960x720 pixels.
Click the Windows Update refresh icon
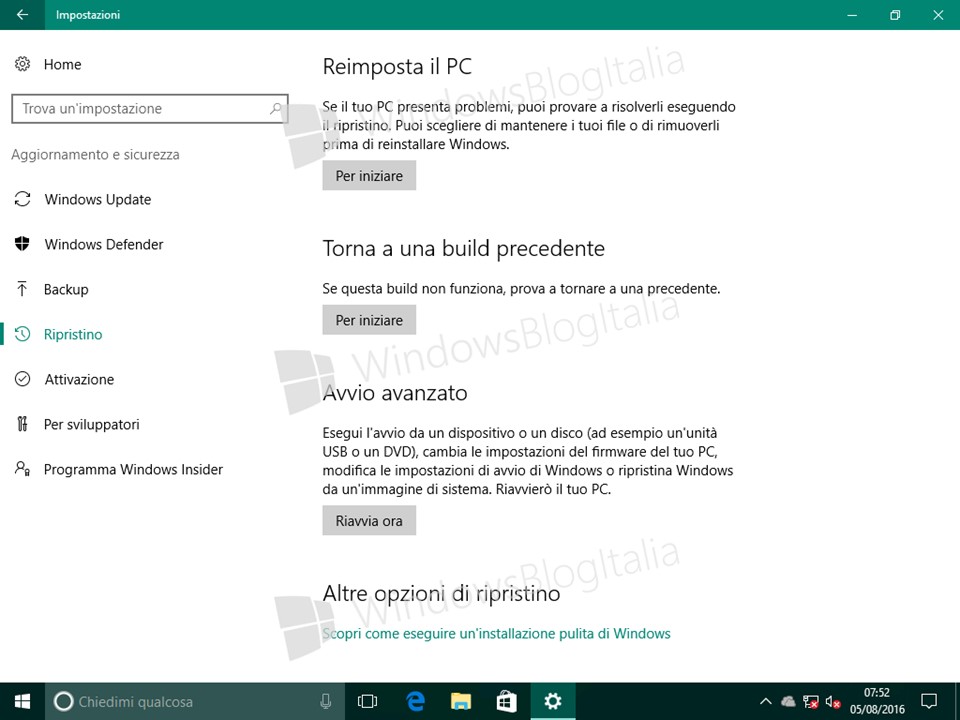23,199
